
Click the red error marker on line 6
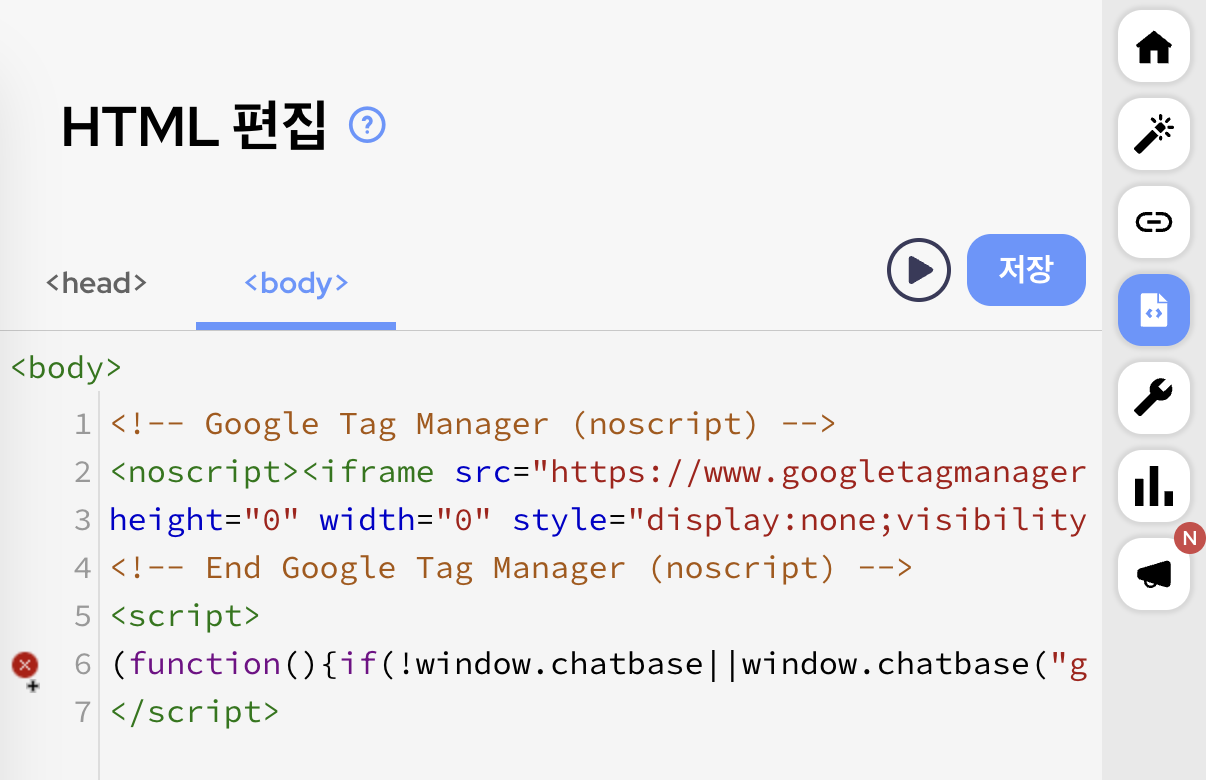coord(25,664)
